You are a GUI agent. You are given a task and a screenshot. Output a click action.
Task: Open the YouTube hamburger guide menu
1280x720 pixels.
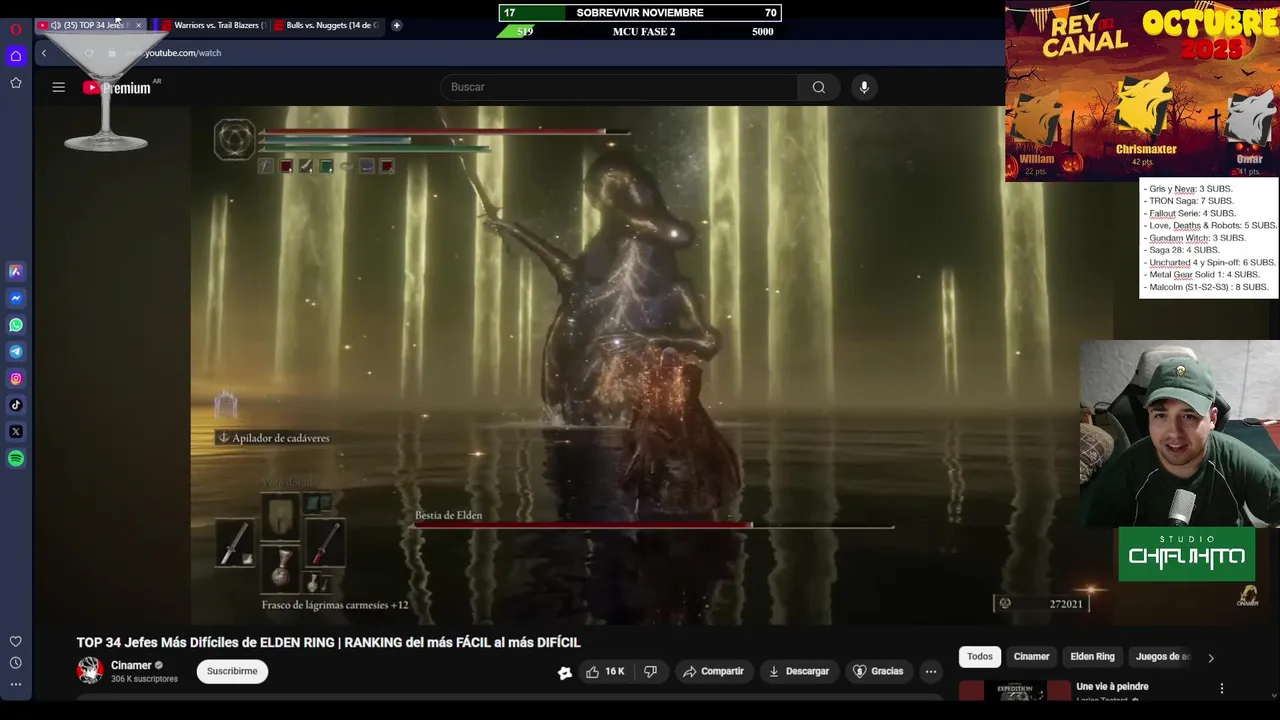[x=59, y=88]
